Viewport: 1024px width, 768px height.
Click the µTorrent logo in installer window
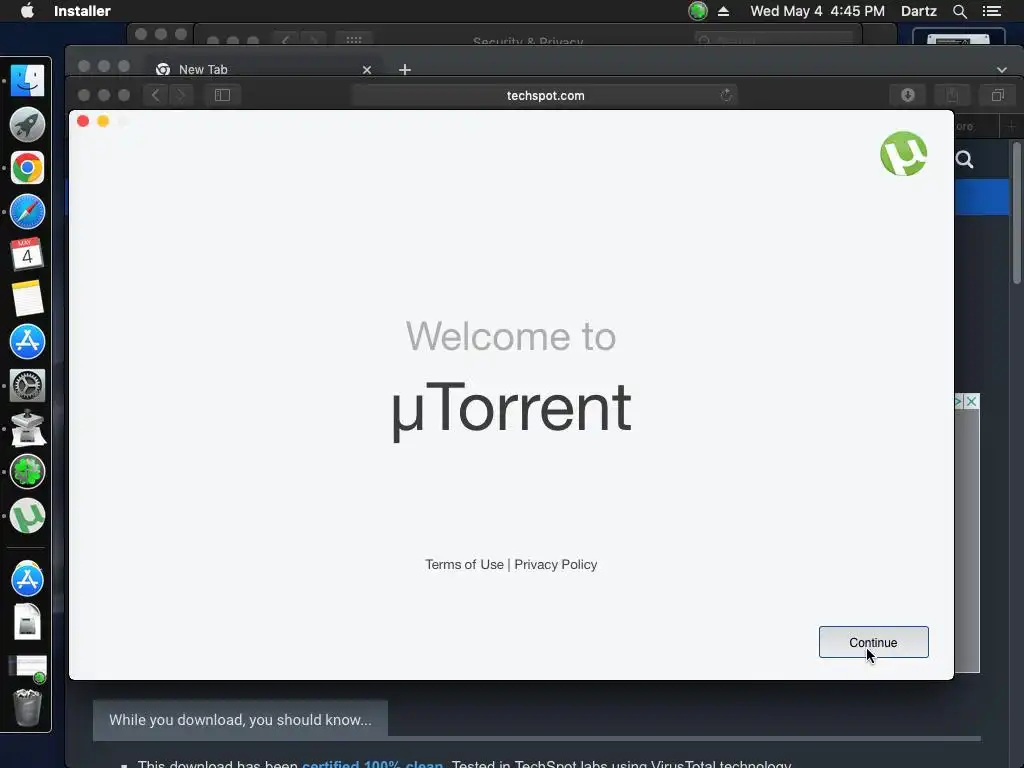tap(903, 154)
